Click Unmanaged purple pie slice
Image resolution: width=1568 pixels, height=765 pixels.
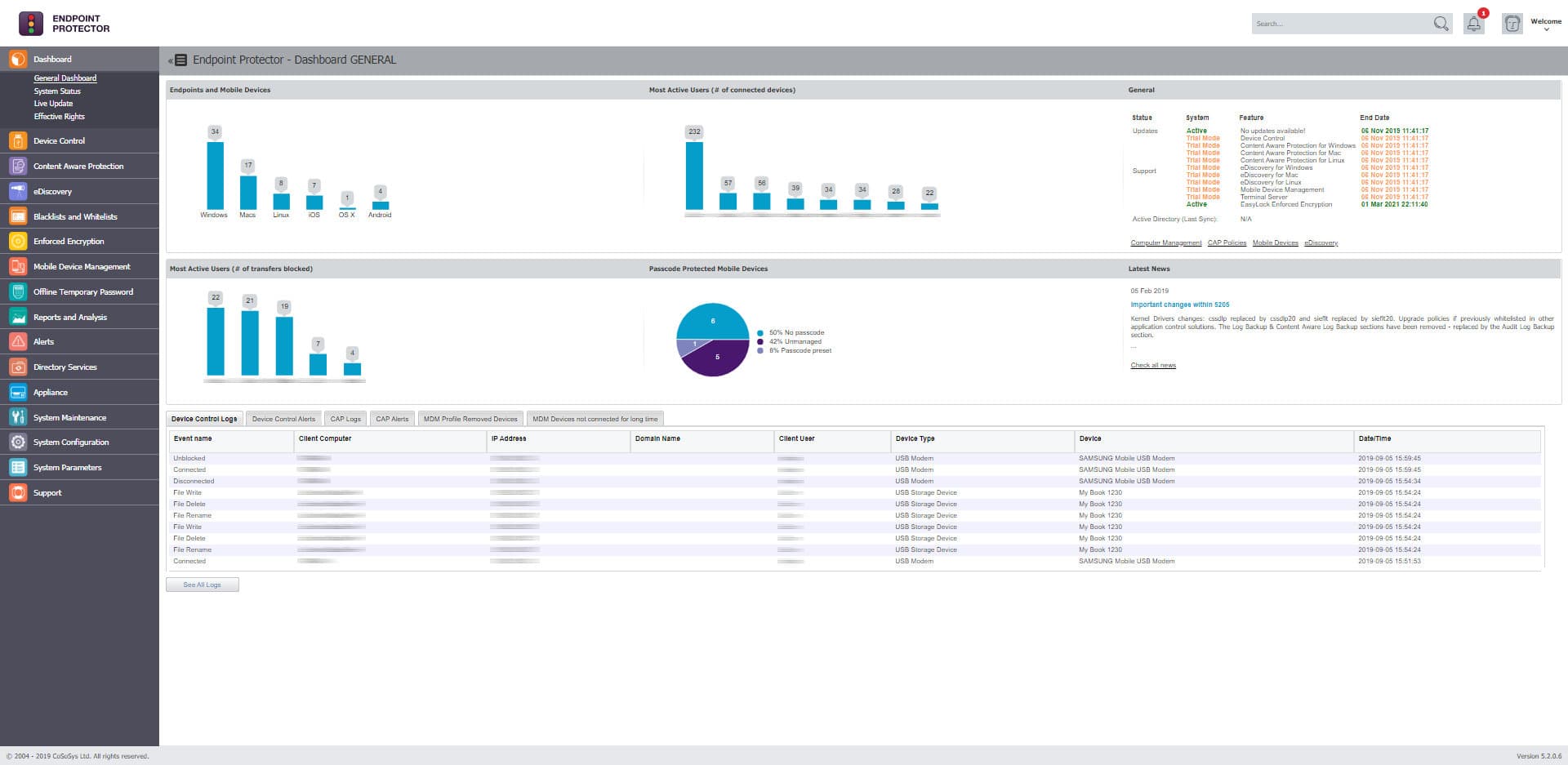718,358
